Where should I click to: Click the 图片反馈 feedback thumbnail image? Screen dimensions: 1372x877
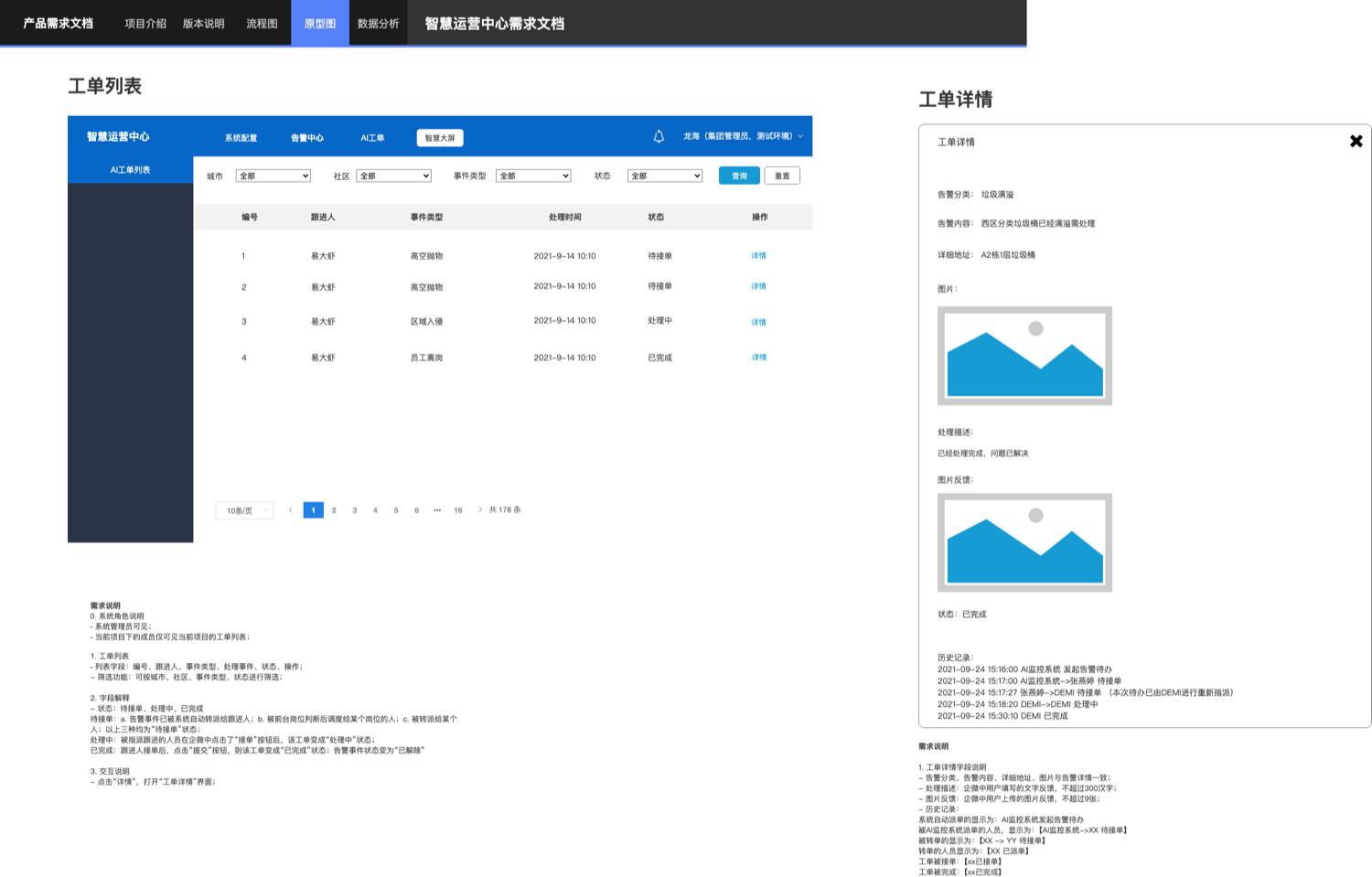(x=1024, y=542)
